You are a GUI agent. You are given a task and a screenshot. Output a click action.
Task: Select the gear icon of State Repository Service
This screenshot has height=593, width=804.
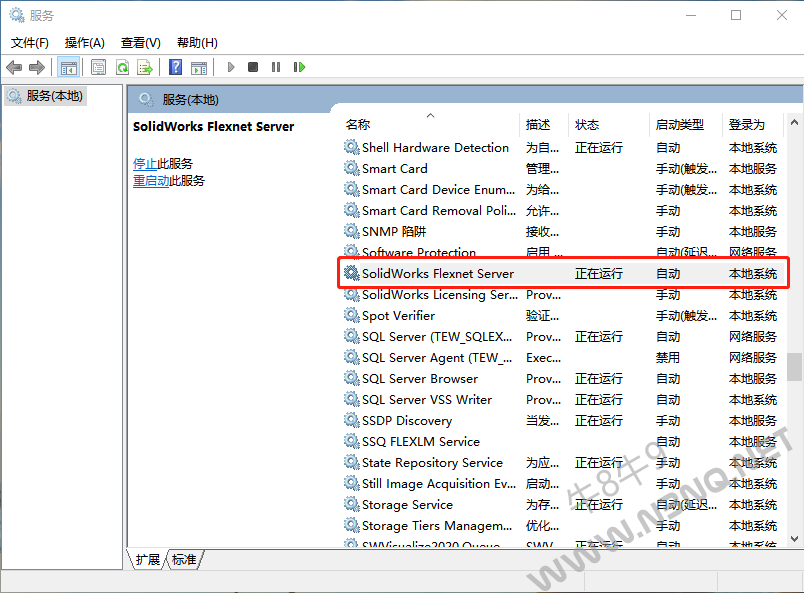click(x=351, y=463)
